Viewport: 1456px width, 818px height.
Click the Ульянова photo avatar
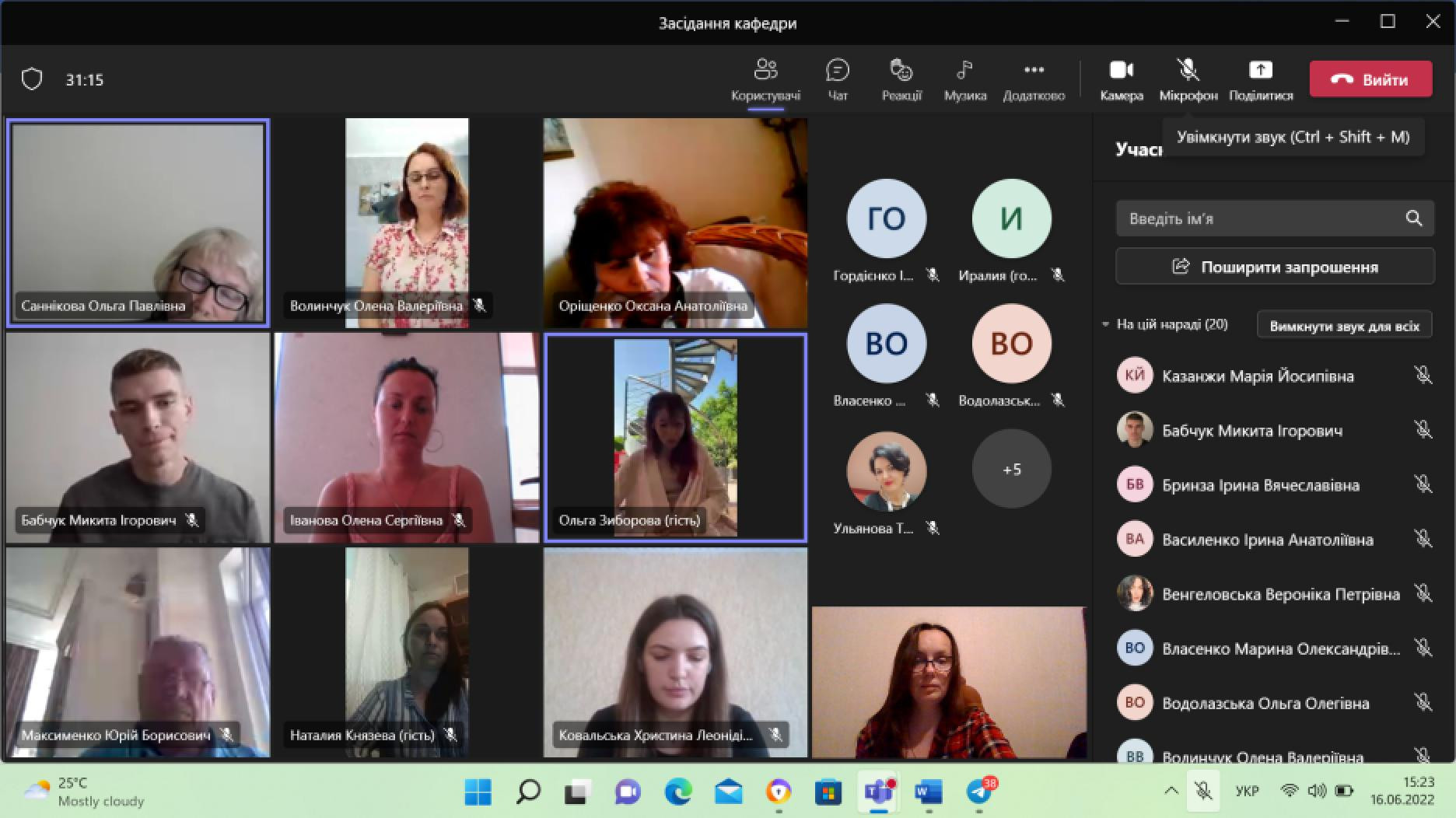(887, 471)
